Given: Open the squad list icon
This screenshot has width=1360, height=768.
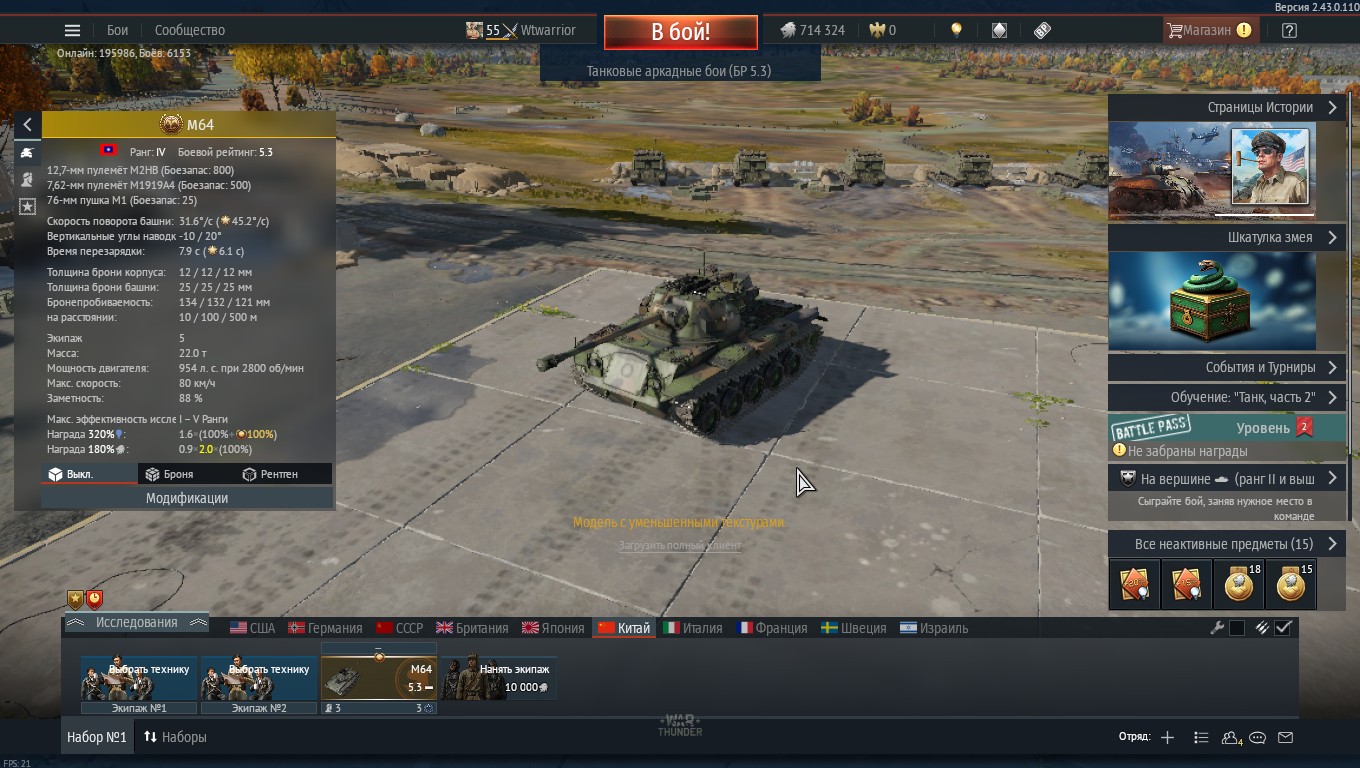Looking at the screenshot, I should coord(1202,737).
